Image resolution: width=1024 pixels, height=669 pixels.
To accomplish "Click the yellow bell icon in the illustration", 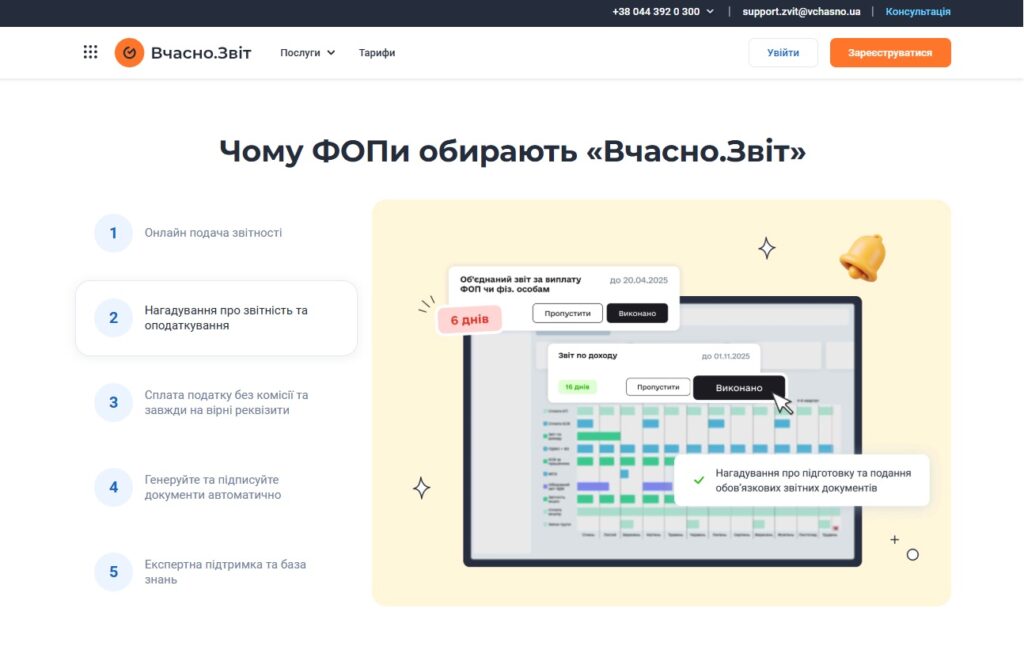I will 862,258.
